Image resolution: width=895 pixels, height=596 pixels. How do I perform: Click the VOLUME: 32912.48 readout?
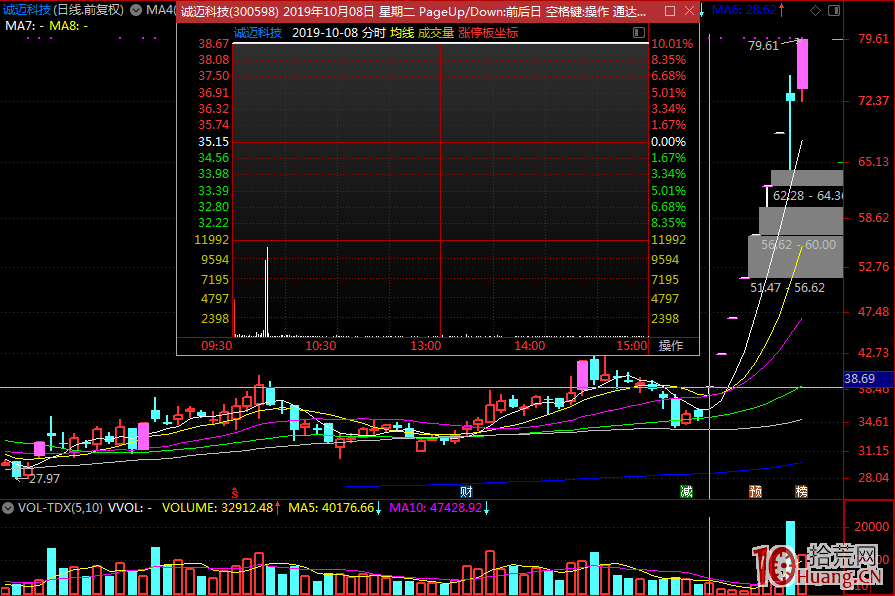(217, 508)
